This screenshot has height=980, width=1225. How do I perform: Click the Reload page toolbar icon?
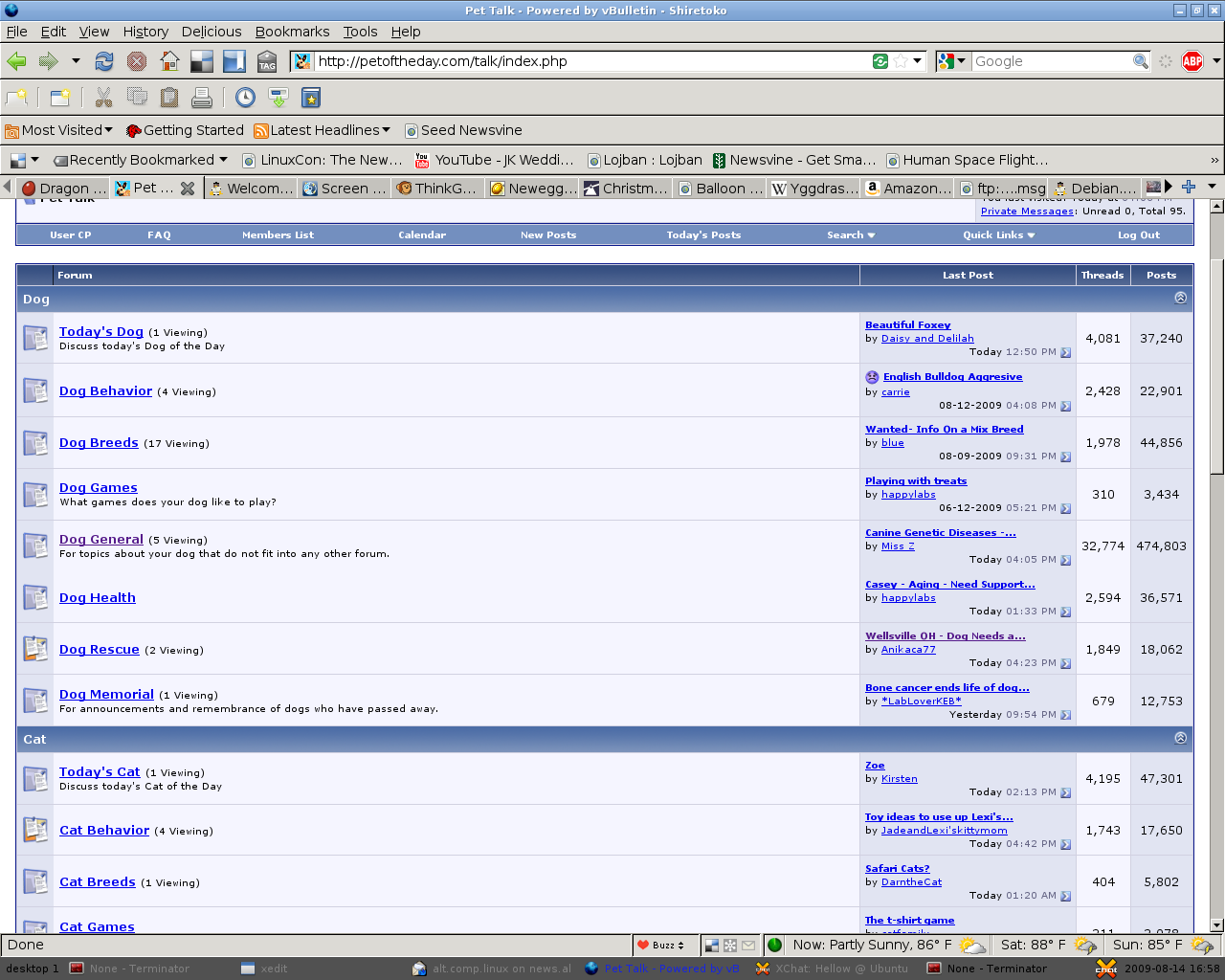pyautogui.click(x=104, y=61)
